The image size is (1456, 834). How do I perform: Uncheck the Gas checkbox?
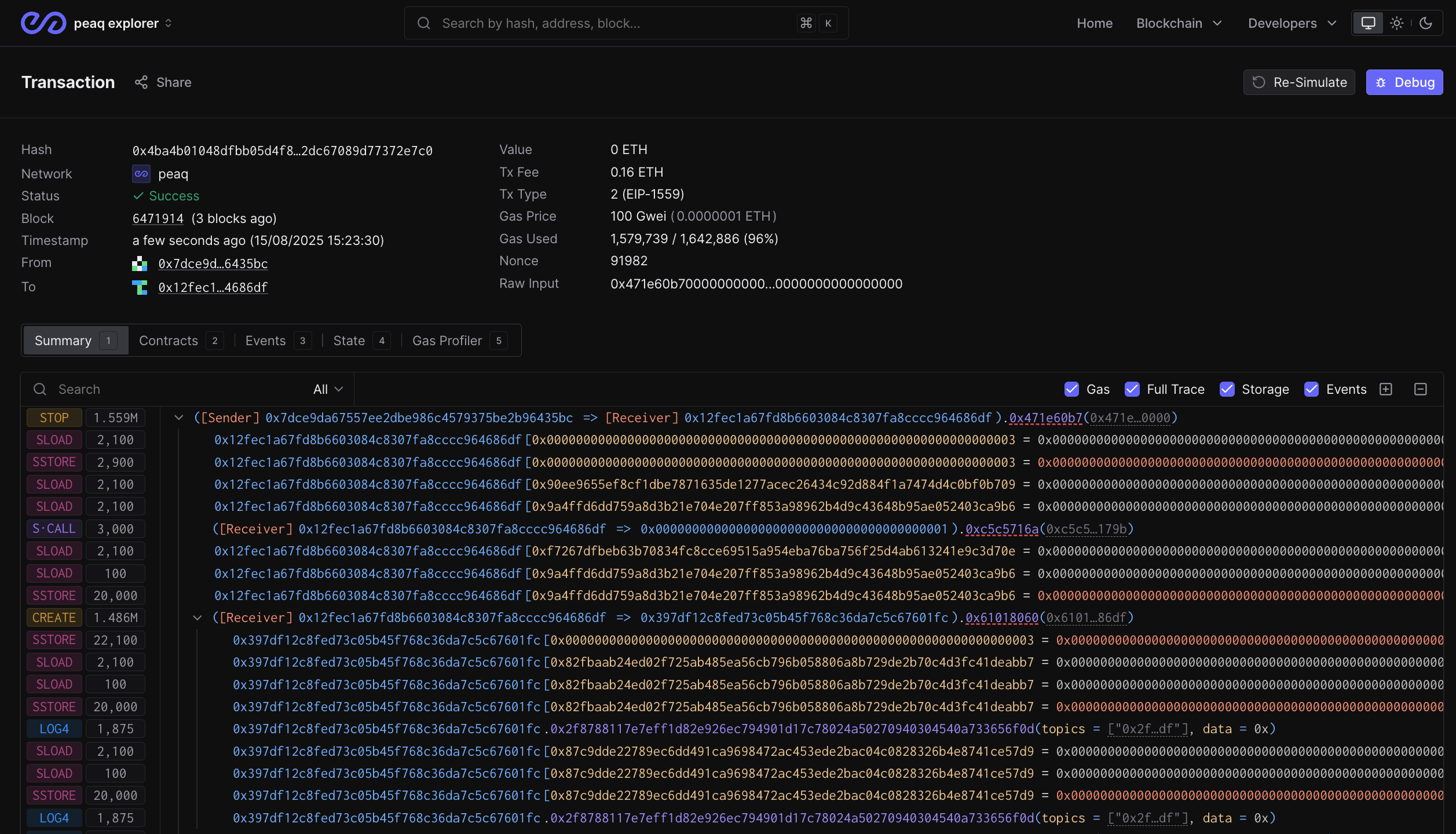coord(1072,389)
